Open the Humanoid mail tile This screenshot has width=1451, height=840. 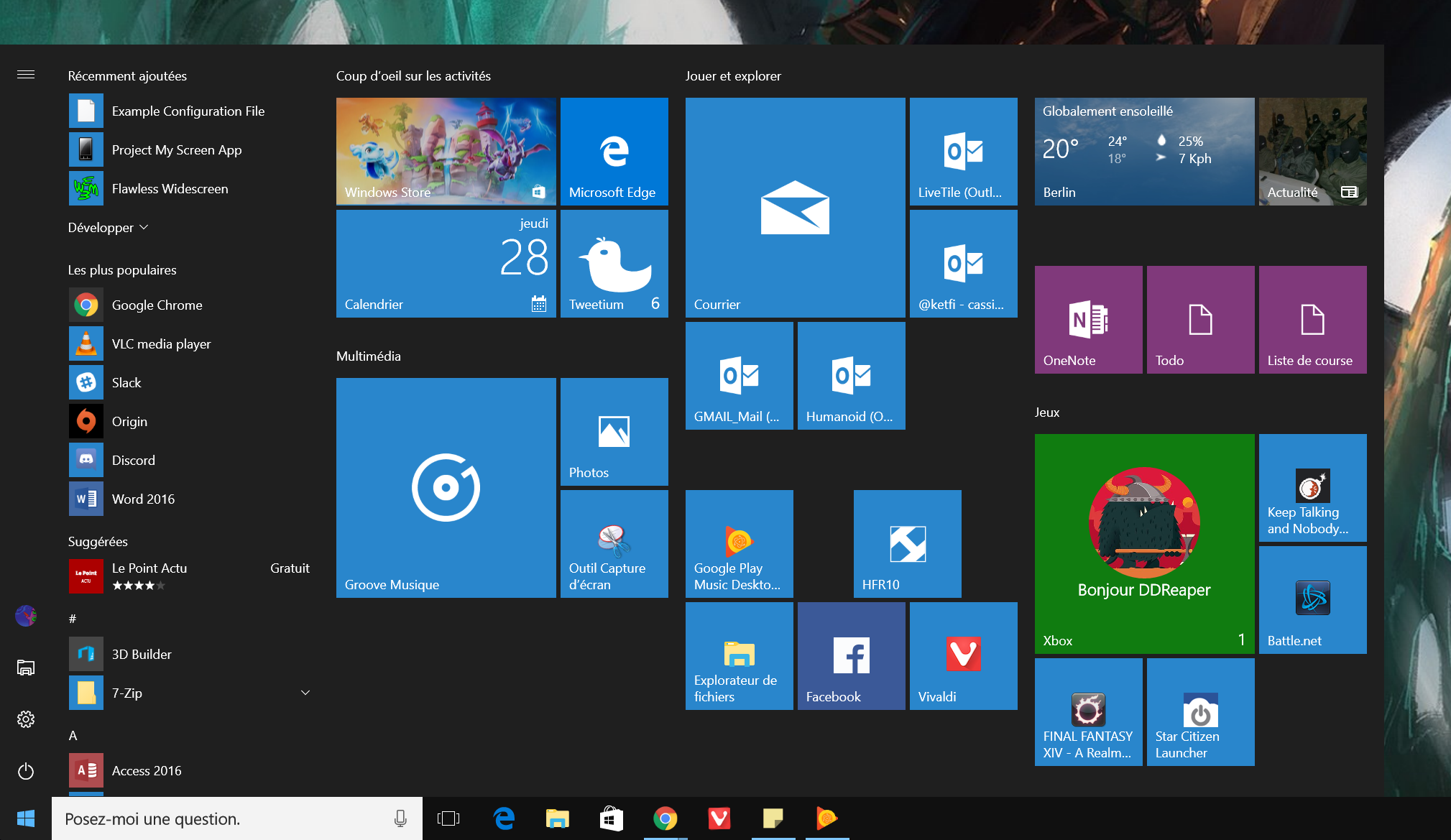coord(852,376)
